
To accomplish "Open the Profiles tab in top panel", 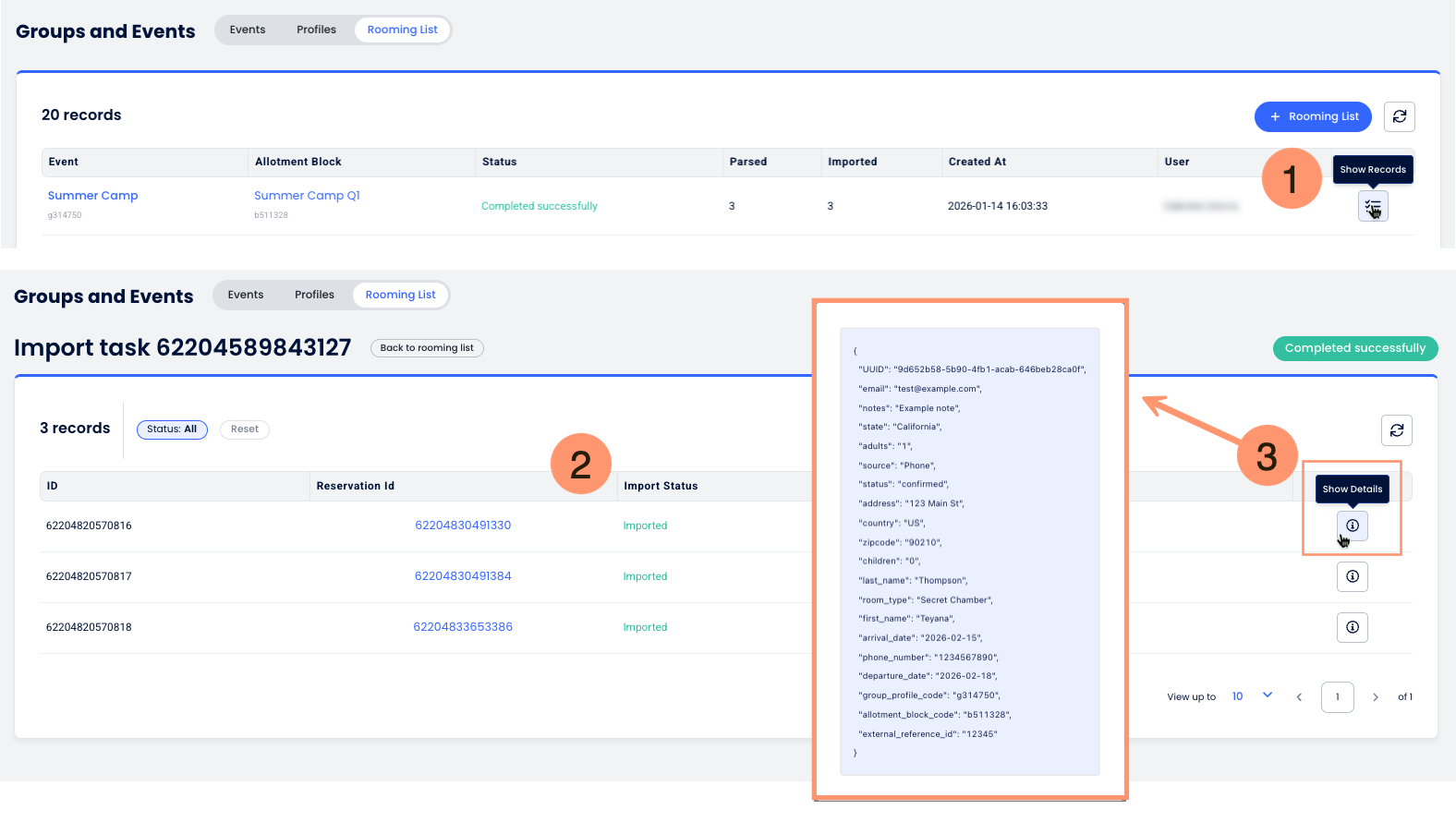I will point(316,30).
